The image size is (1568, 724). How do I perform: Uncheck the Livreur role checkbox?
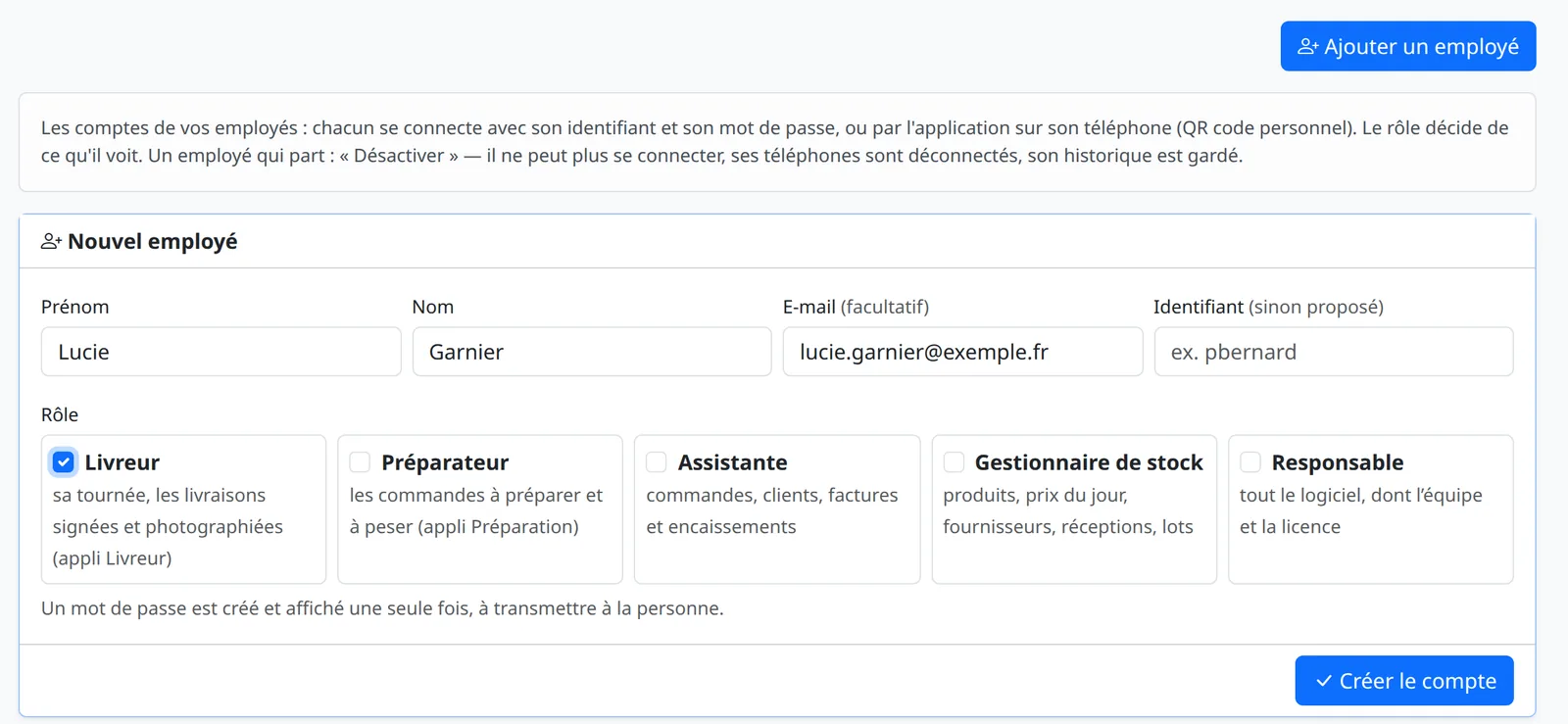tap(64, 462)
